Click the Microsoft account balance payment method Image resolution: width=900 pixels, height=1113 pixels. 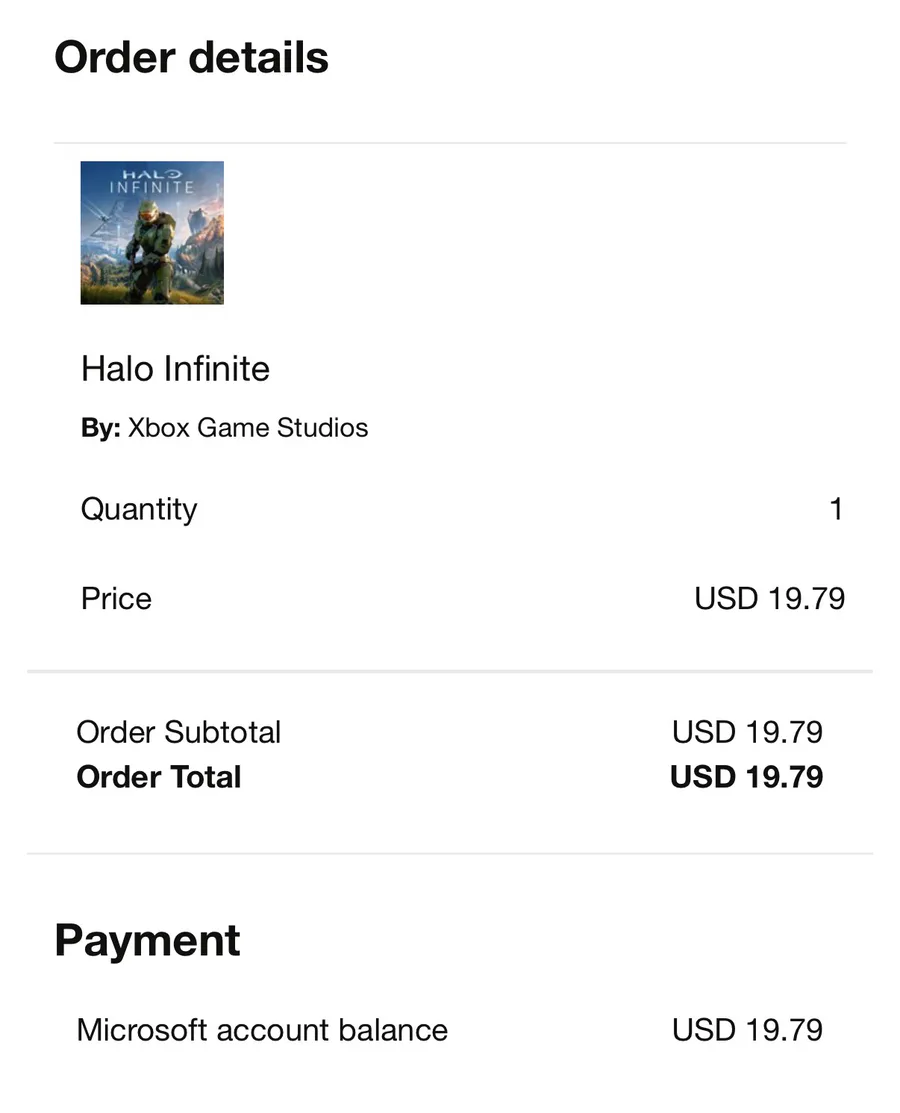click(262, 1030)
